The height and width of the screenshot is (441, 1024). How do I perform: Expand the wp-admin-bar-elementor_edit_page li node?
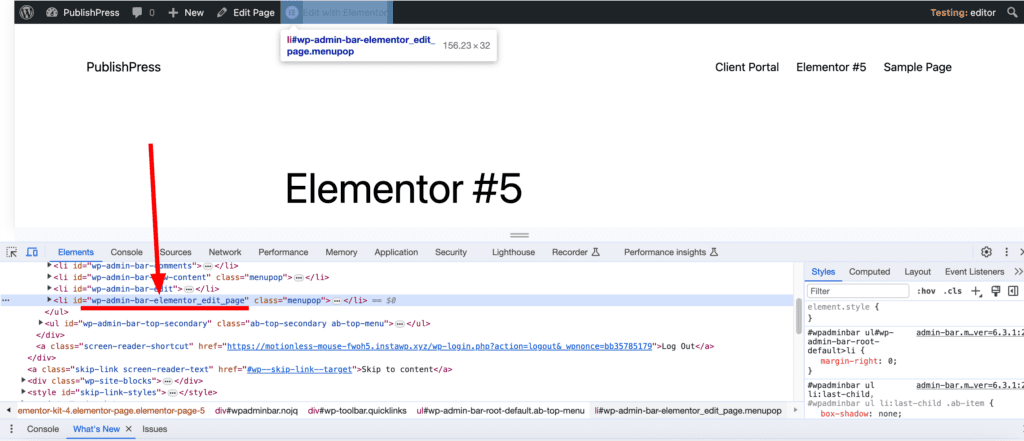point(50,300)
